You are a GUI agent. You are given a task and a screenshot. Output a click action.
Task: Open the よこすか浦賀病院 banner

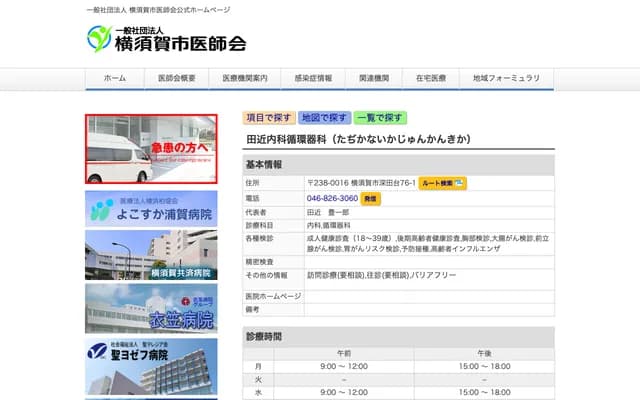pyautogui.click(x=151, y=208)
